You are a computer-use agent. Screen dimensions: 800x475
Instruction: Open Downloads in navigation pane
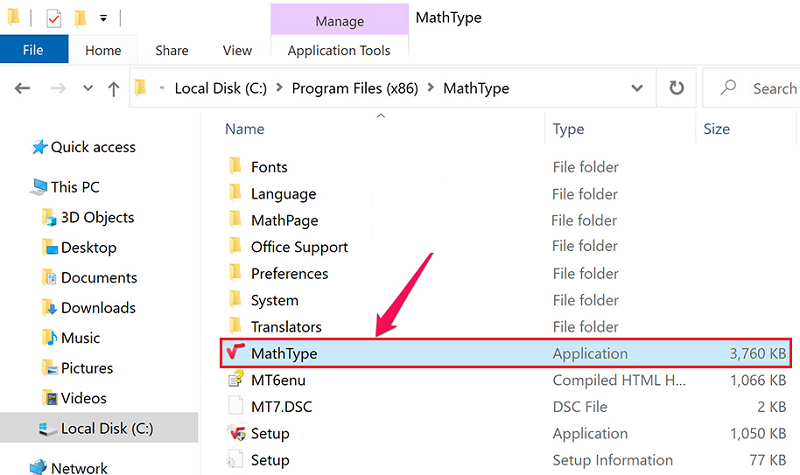[x=89, y=308]
